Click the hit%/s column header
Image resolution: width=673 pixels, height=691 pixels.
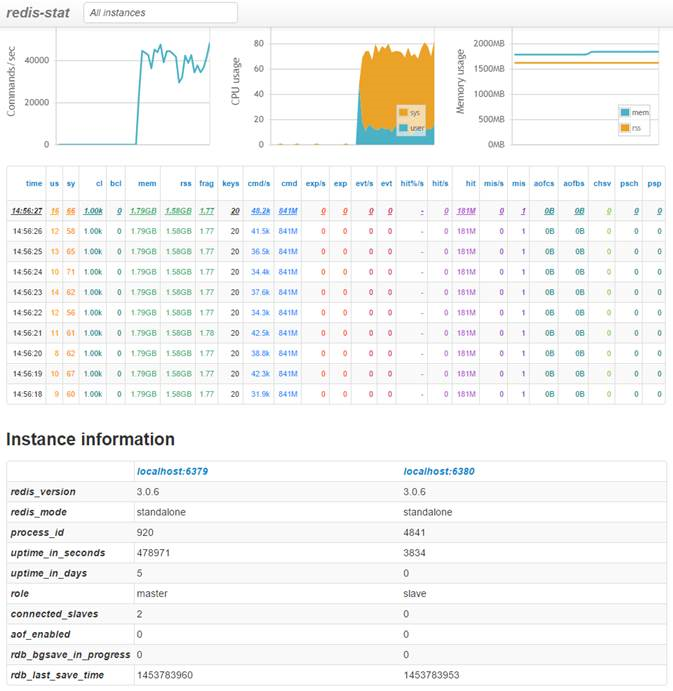412,183
